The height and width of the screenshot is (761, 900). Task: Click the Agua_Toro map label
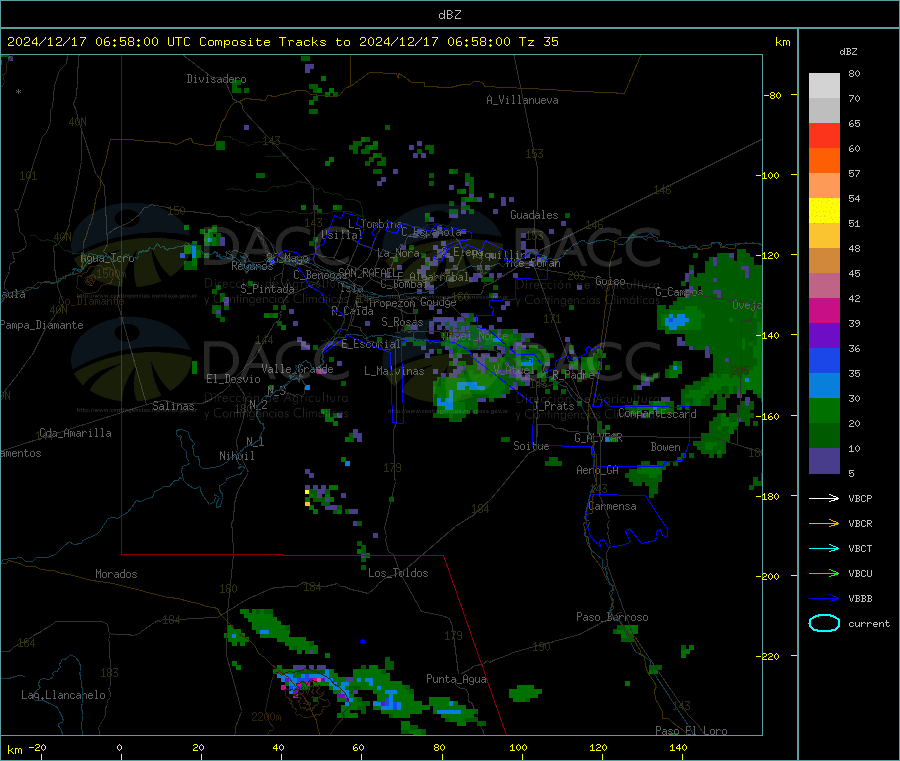coord(107,258)
